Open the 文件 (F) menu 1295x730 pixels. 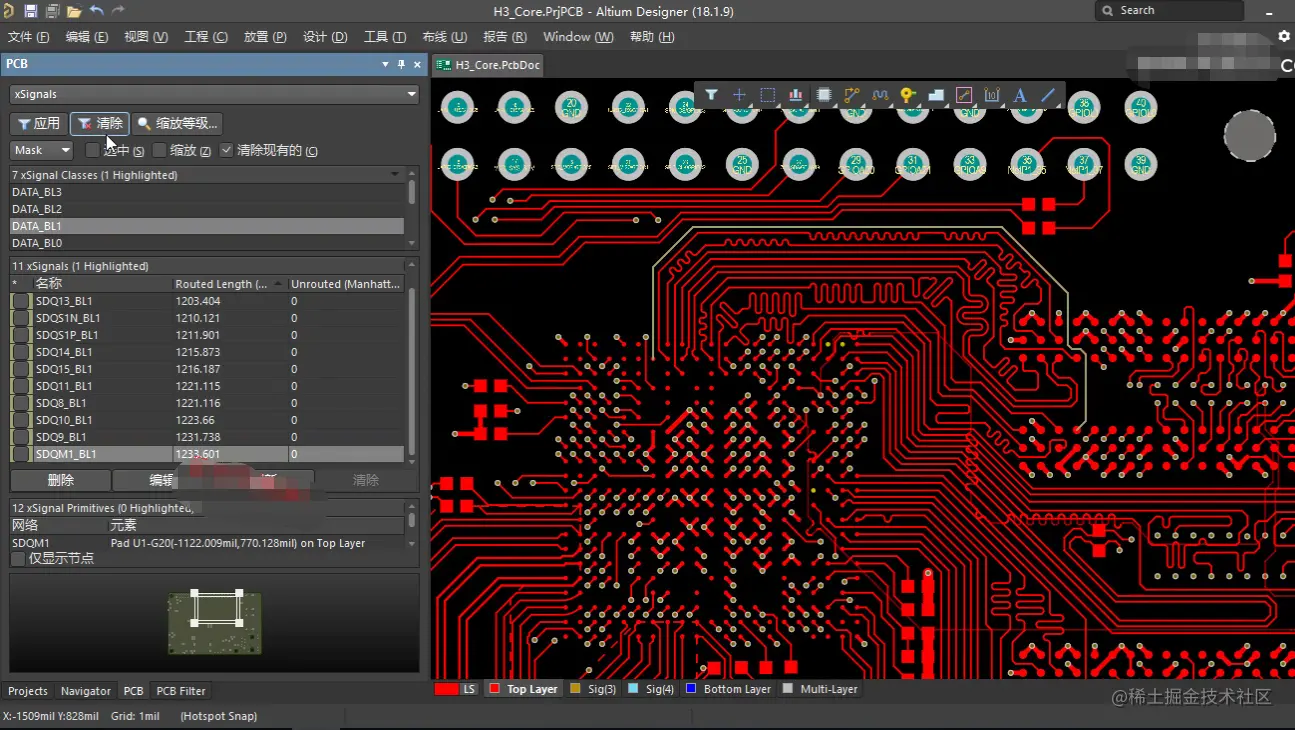(x=28, y=37)
